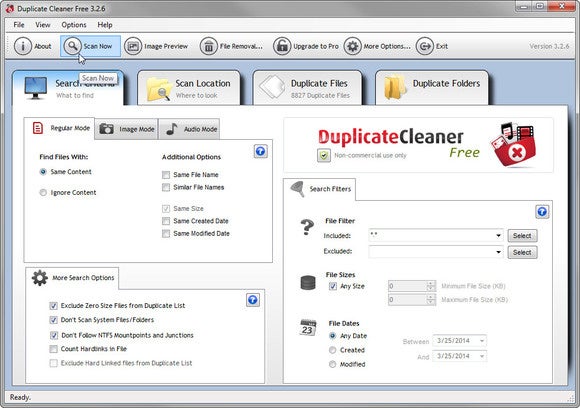
Task: Enable Count Hardlinks in File checkbox
Action: tap(54, 349)
